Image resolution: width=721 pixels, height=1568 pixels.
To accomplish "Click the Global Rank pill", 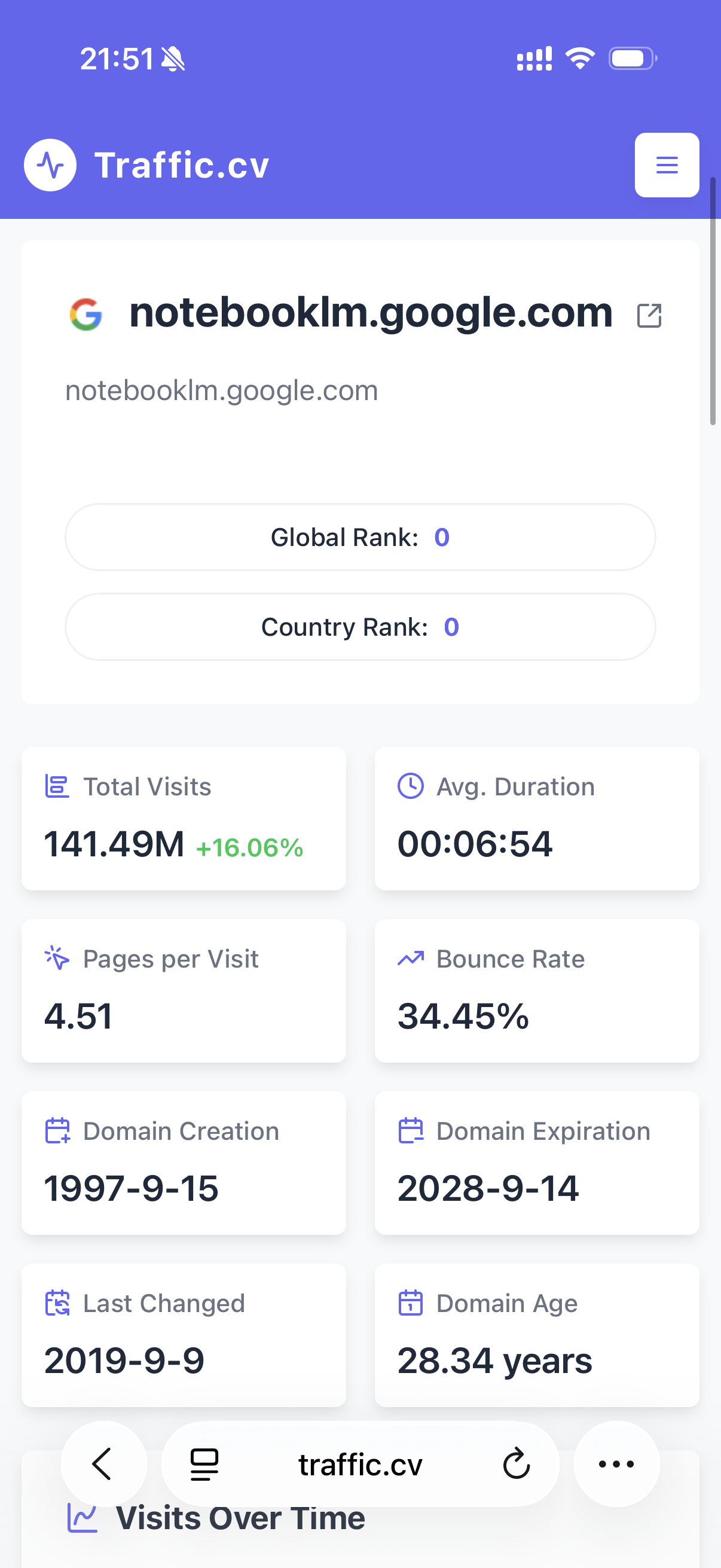I will pyautogui.click(x=360, y=537).
